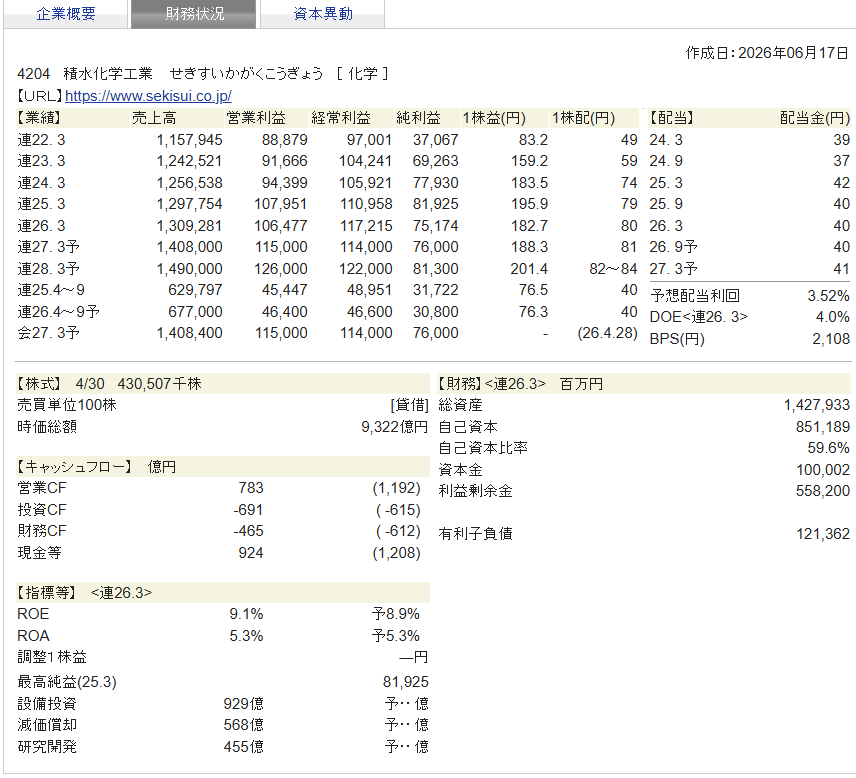Click the 売上高 column header
856x778 pixels.
click(x=154, y=118)
